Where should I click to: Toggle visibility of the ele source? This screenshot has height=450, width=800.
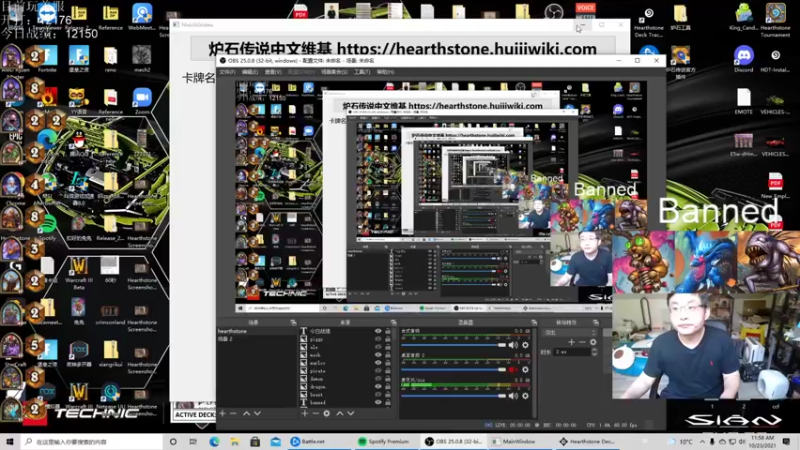pos(378,347)
